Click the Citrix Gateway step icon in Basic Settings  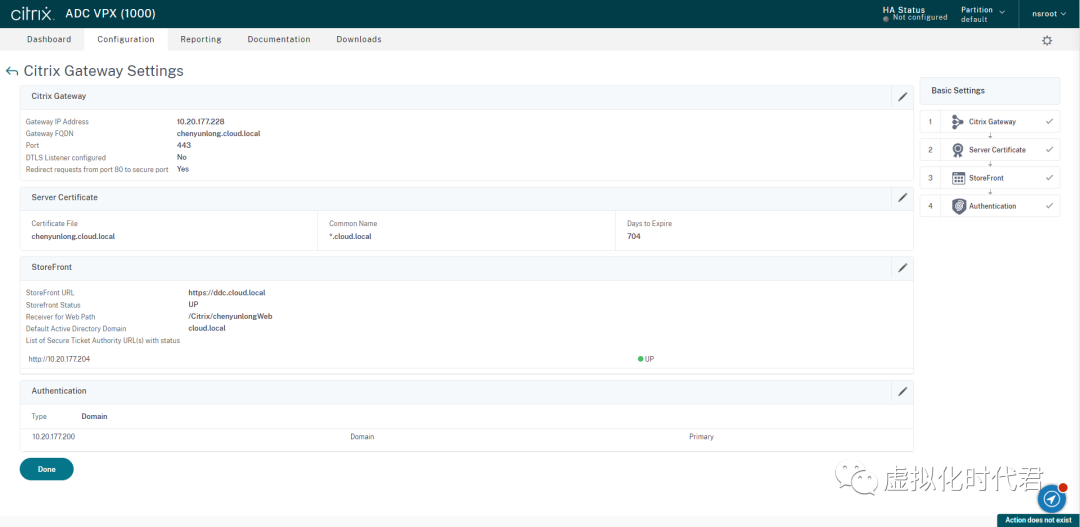tap(958, 122)
